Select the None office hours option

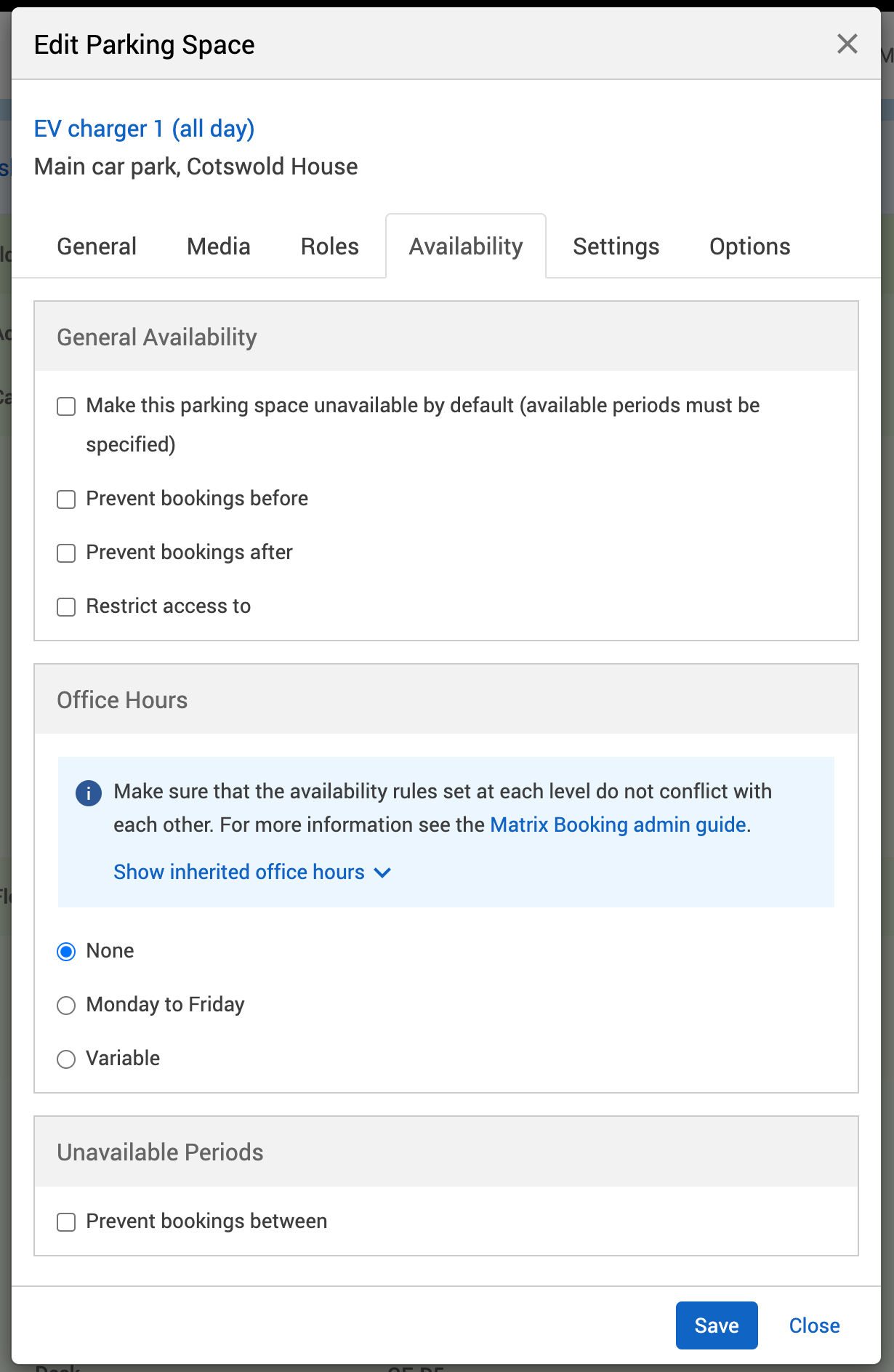(x=66, y=952)
